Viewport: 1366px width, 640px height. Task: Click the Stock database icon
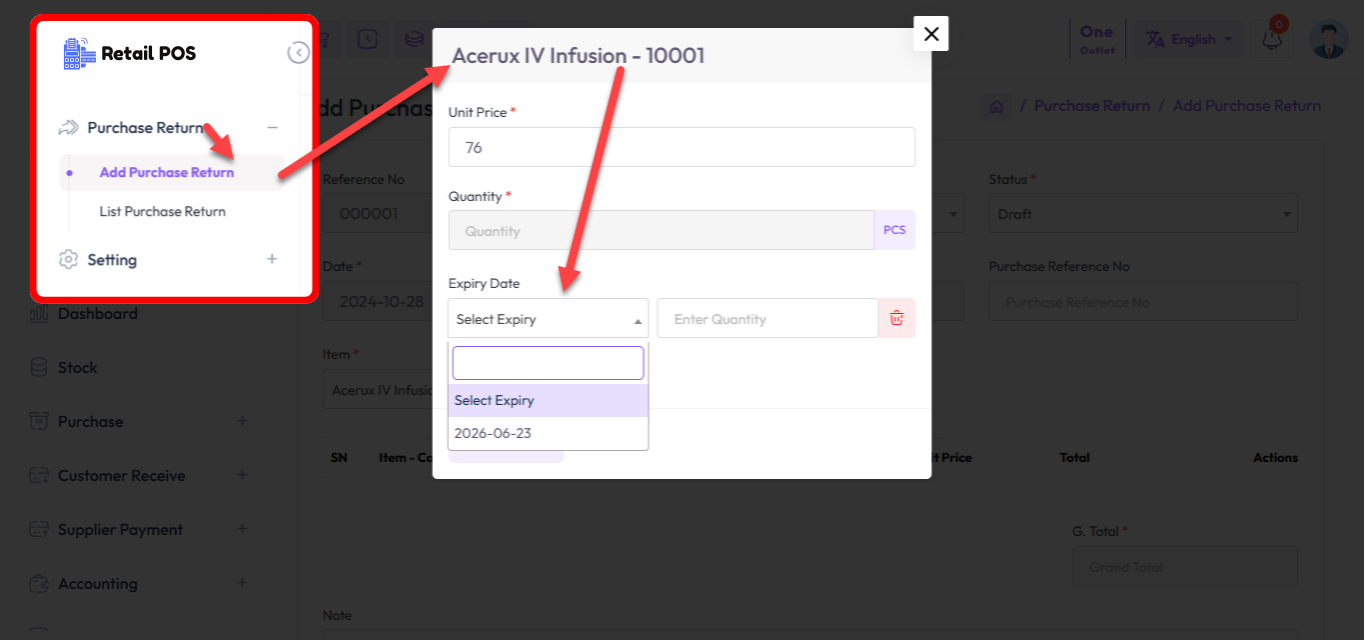pos(39,368)
